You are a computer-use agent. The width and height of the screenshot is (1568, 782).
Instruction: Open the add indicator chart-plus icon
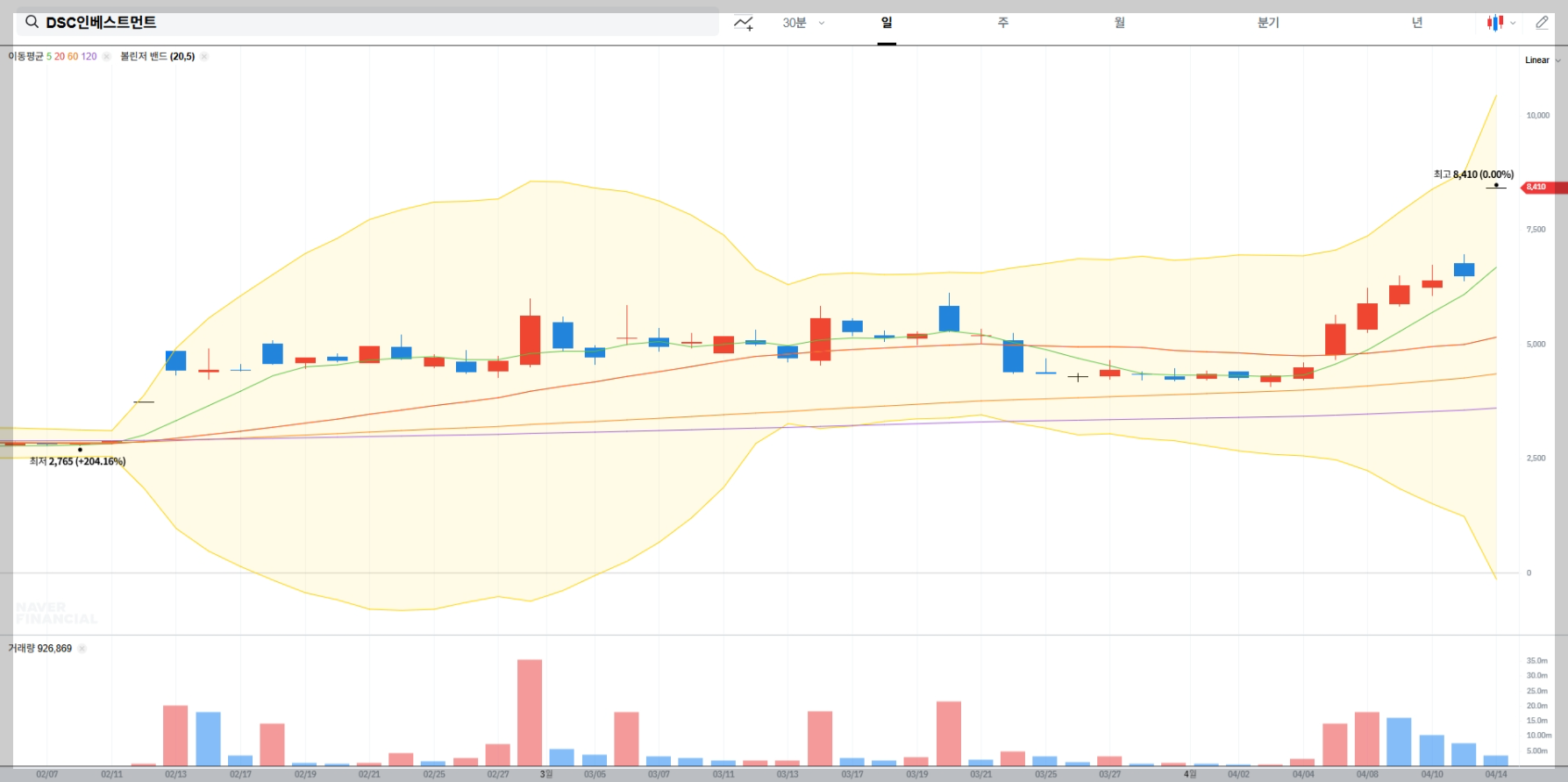(x=744, y=23)
